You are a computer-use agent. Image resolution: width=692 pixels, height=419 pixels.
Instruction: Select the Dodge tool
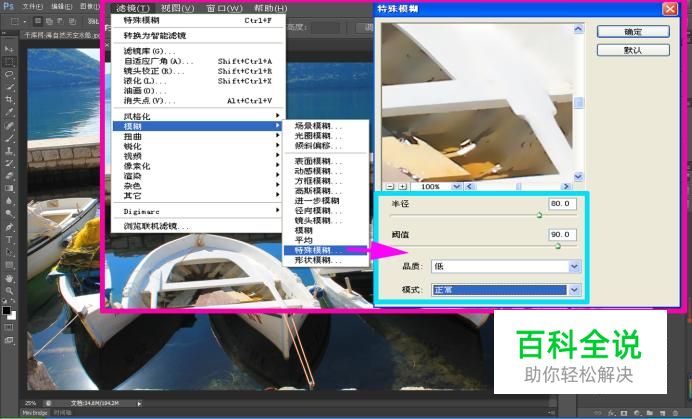click(x=9, y=214)
